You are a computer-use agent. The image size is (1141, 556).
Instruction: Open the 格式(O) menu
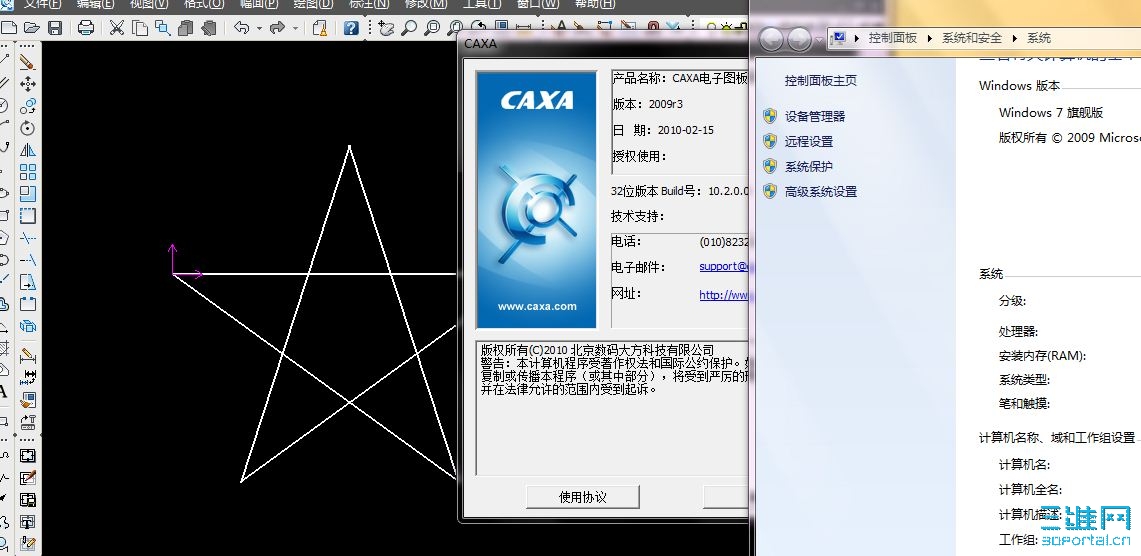[204, 4]
